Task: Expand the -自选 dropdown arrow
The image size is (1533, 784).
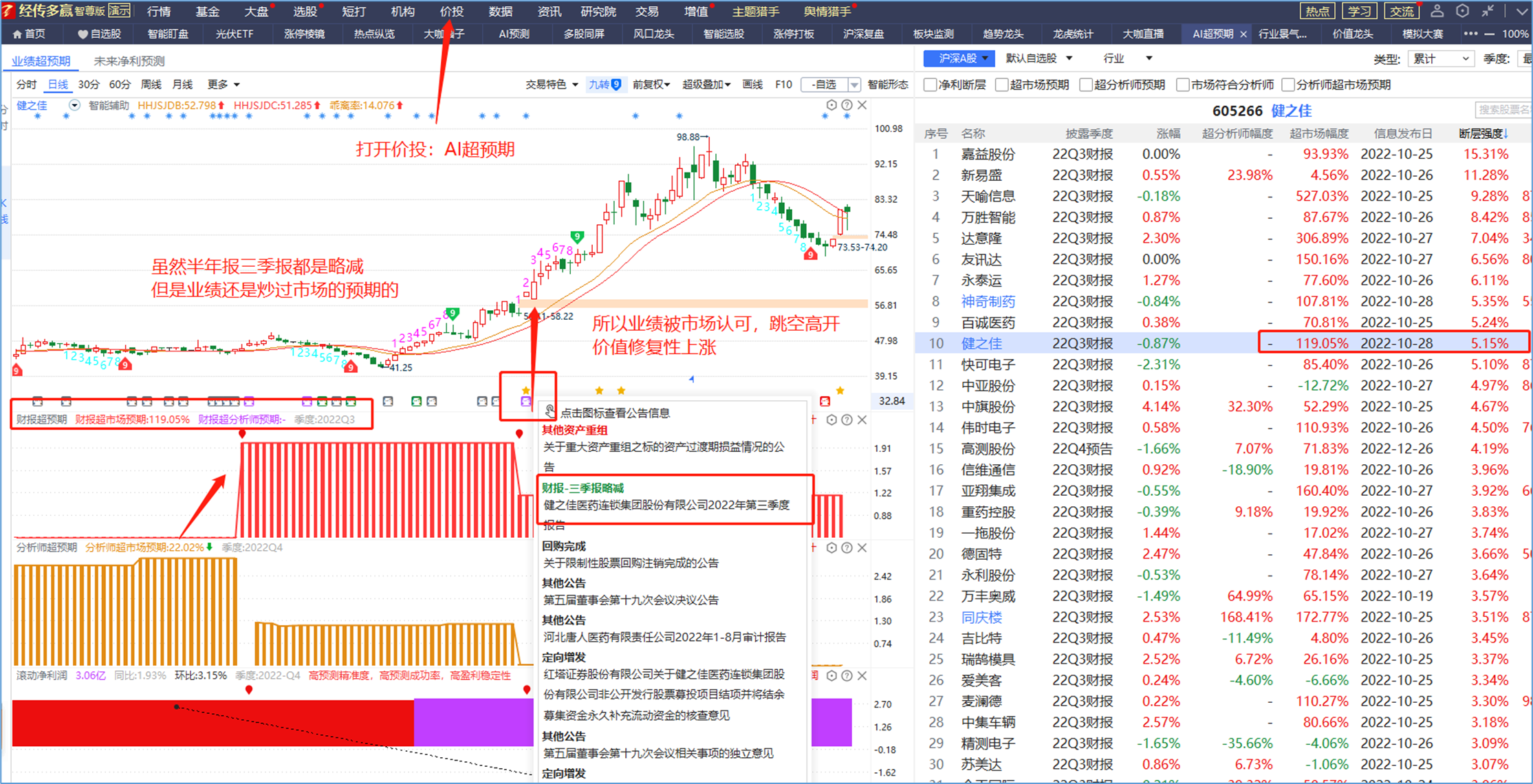Action: pos(854,85)
